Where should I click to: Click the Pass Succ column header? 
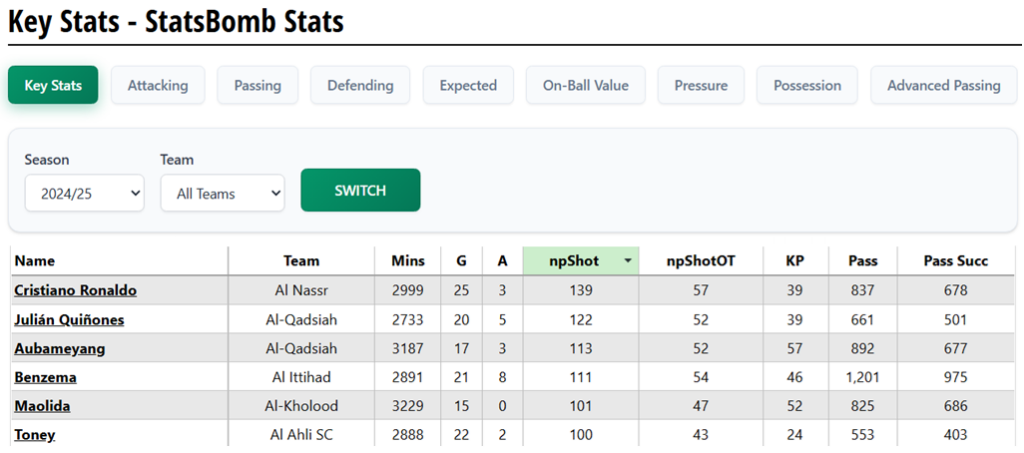click(x=955, y=261)
